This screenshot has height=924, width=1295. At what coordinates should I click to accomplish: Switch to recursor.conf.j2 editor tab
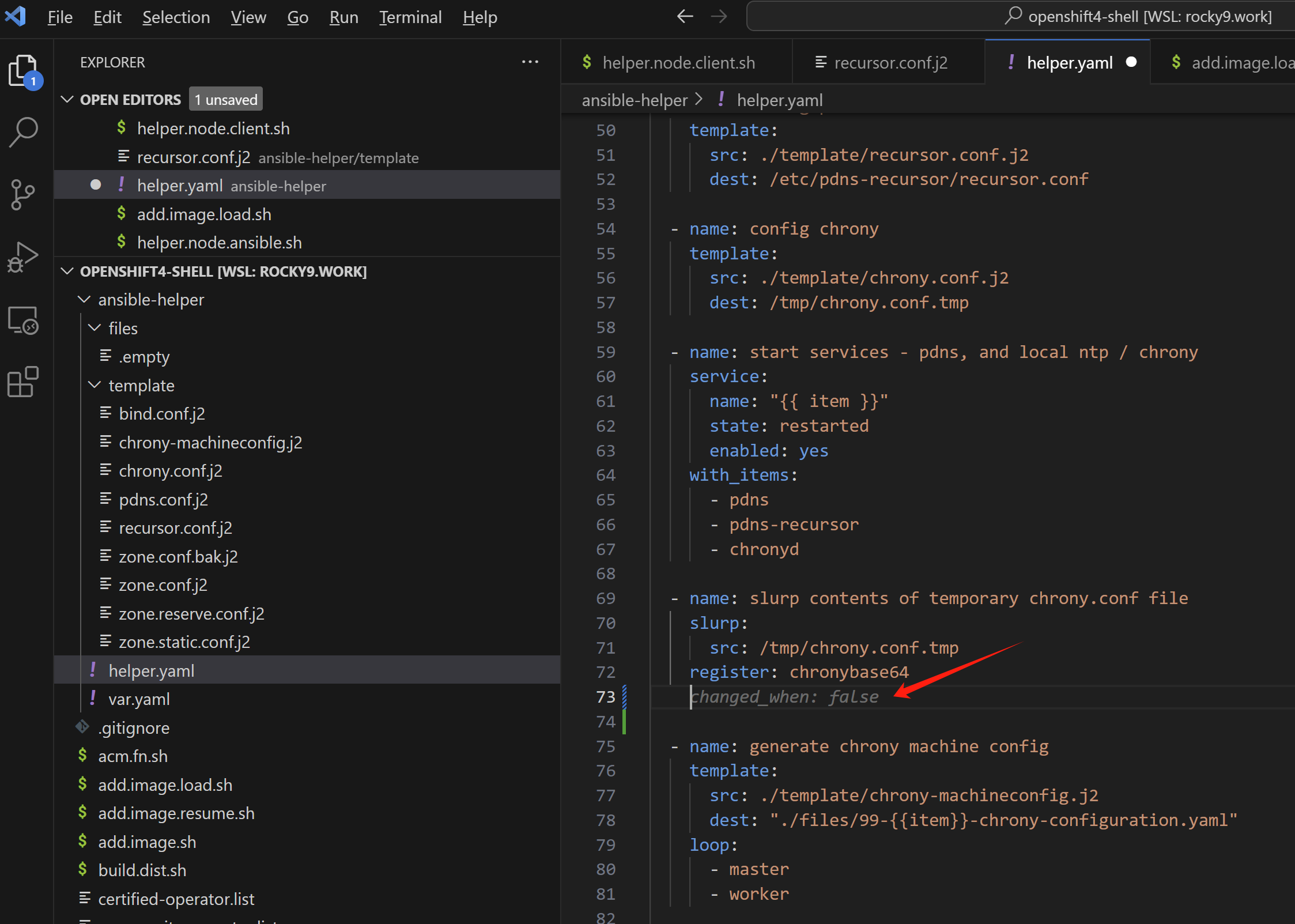890,62
